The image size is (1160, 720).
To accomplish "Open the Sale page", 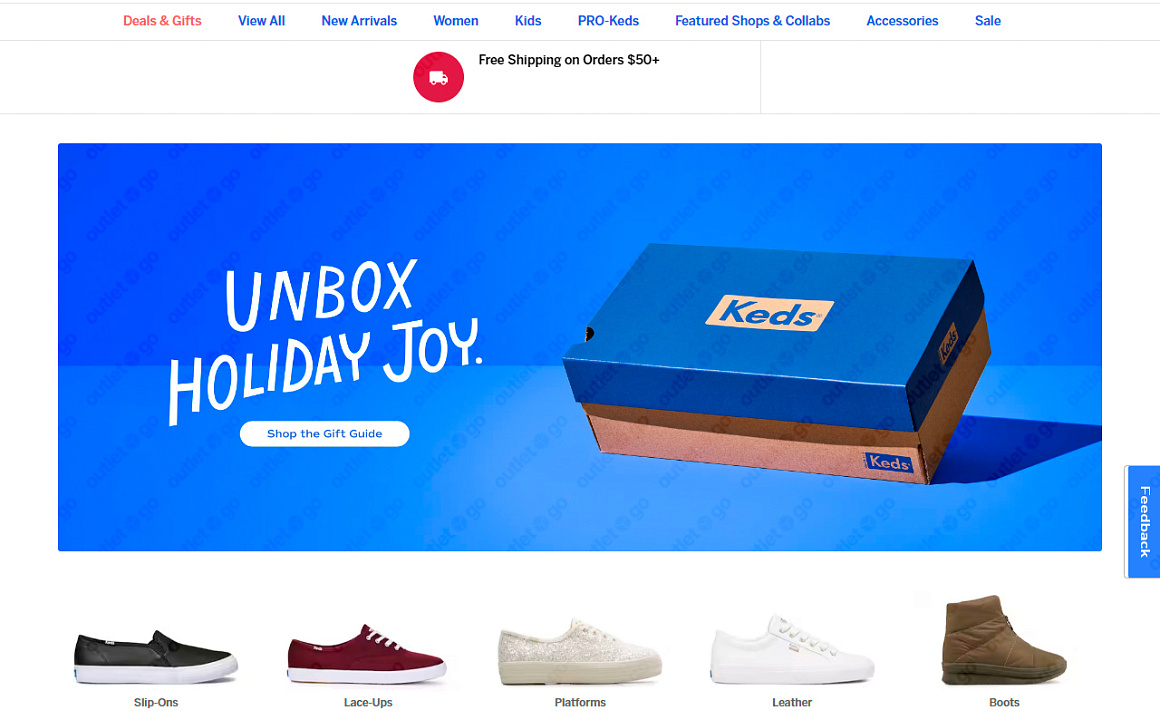I will coord(988,21).
